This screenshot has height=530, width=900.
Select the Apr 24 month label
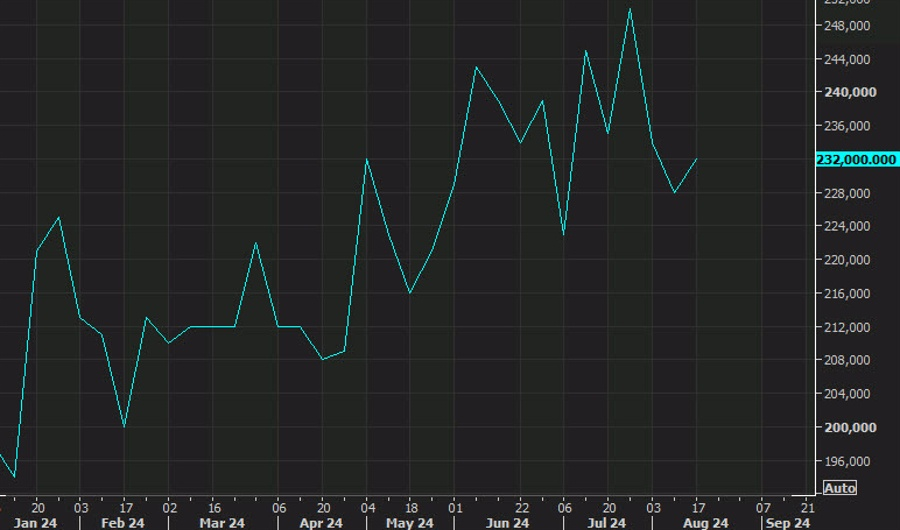tap(321, 523)
